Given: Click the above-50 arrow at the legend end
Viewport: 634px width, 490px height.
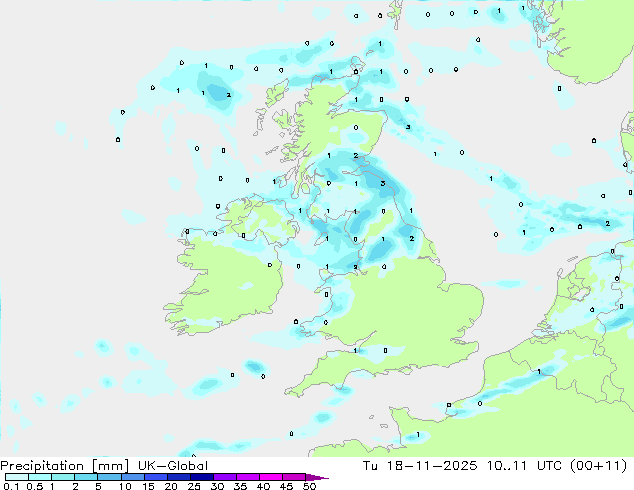Looking at the screenshot, I should [x=317, y=477].
